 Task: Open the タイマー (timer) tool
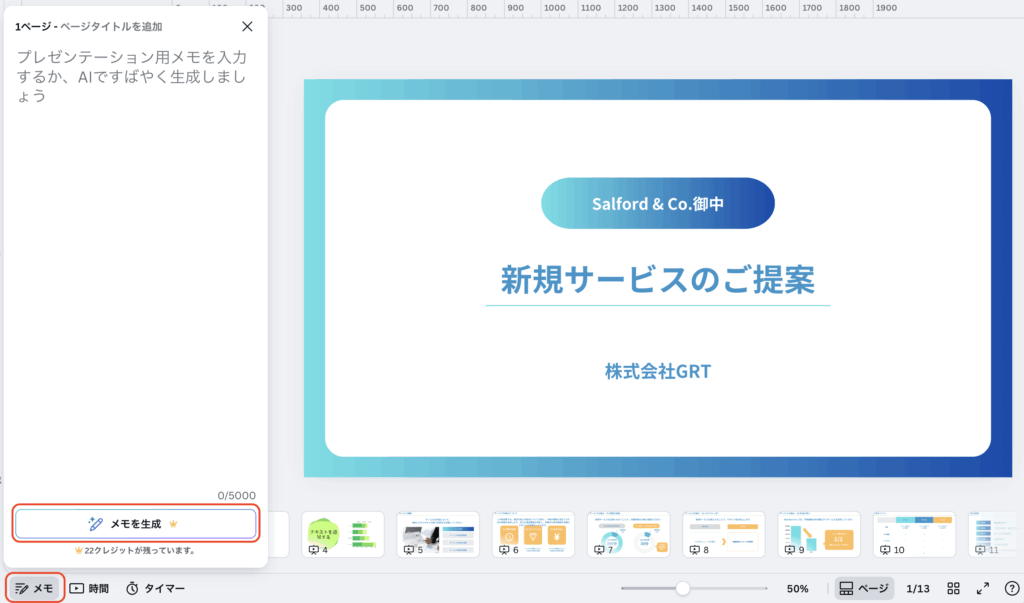(x=155, y=588)
